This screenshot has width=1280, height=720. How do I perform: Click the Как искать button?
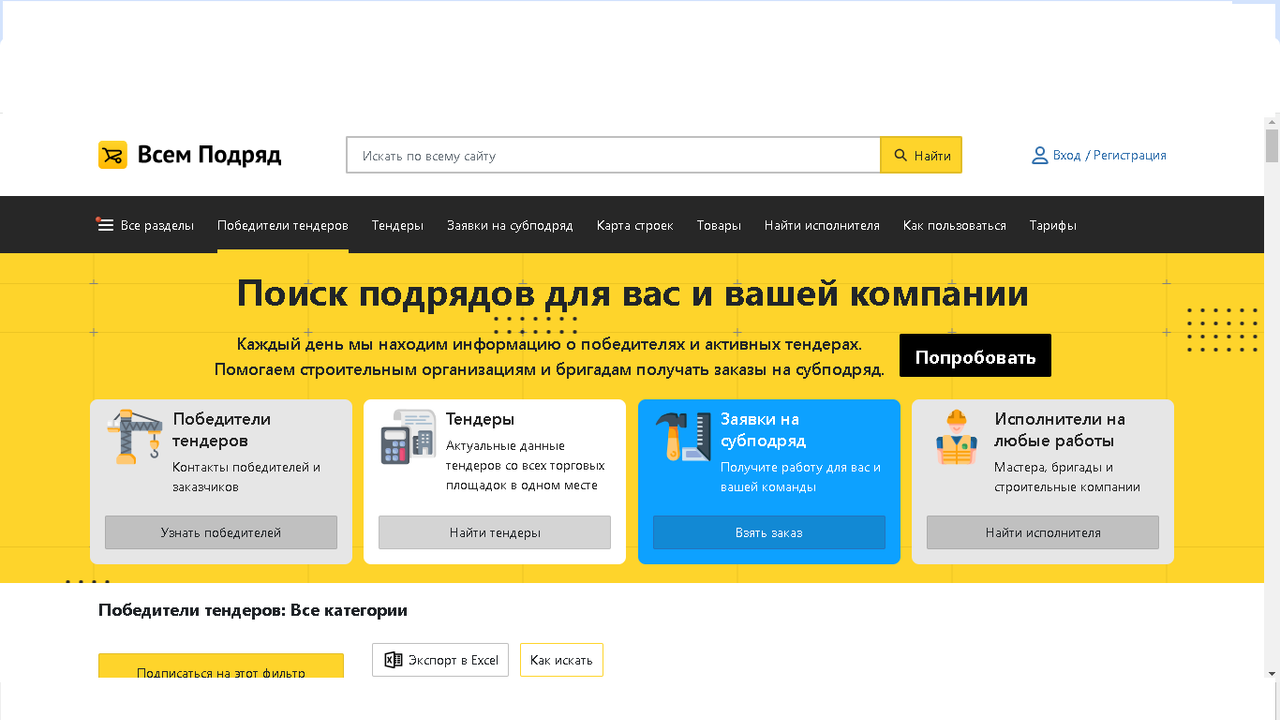[561, 660]
